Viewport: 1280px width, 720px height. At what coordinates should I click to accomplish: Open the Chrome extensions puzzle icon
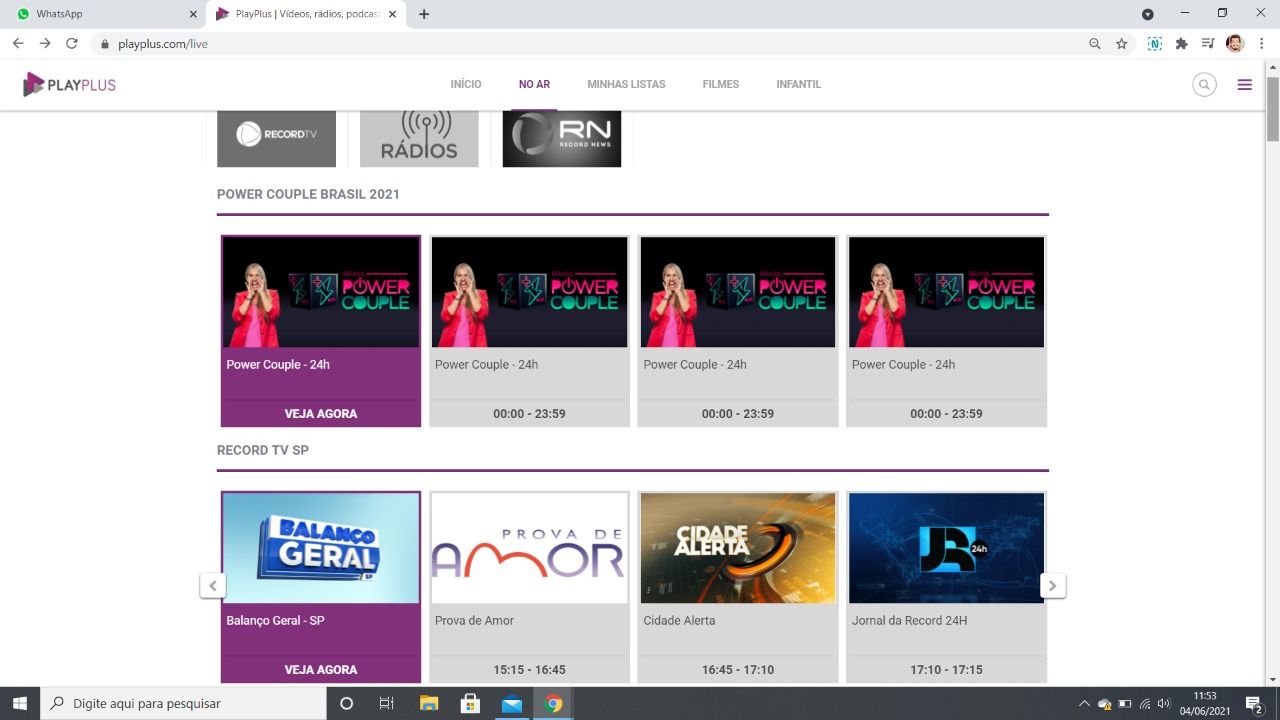click(x=1181, y=44)
